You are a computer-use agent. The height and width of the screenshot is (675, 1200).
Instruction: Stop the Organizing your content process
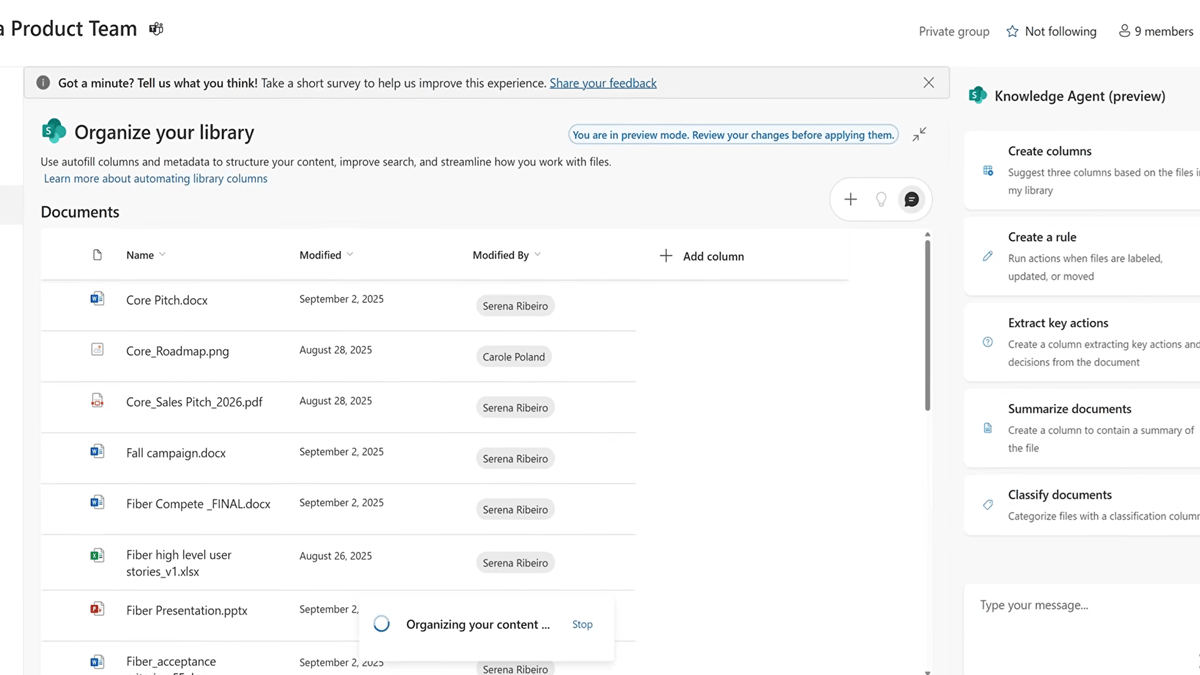[x=582, y=624]
